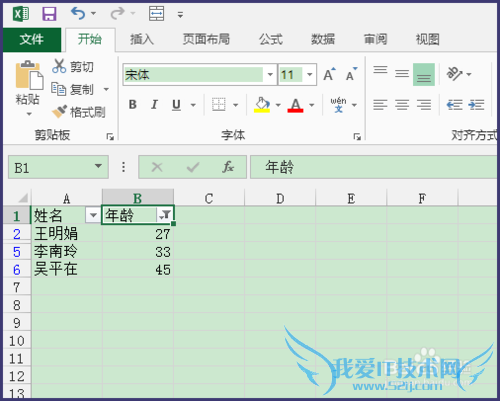Switch to the 开始 tab
This screenshot has width=500, height=401.
point(90,40)
